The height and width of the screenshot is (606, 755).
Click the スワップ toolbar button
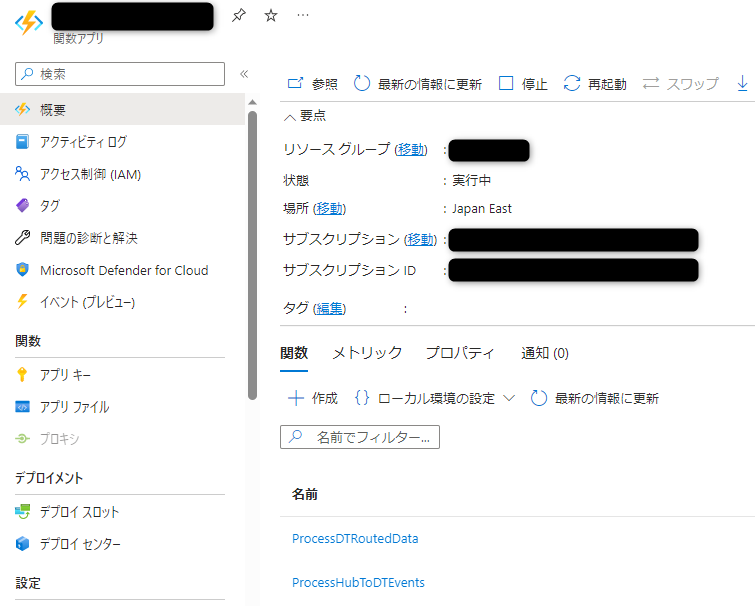[680, 84]
